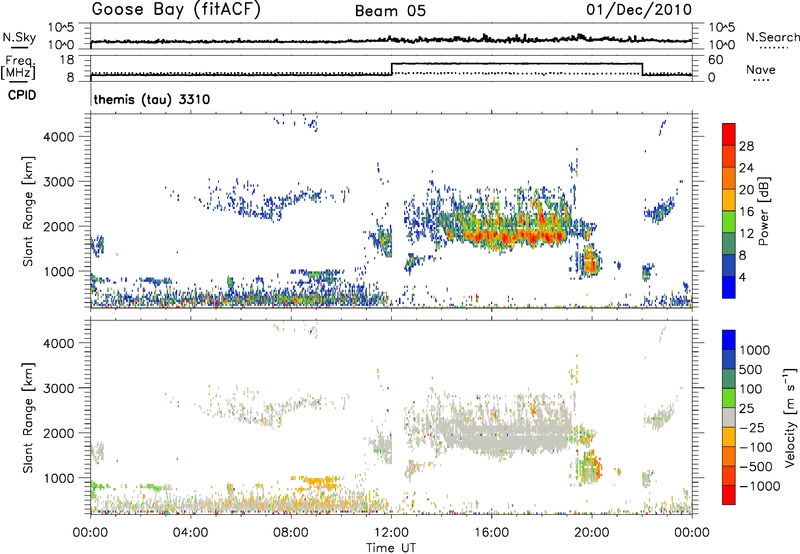This screenshot has height=554, width=800.
Task: Click Power colorbar segment between 16 and 20
Action: coord(729,199)
